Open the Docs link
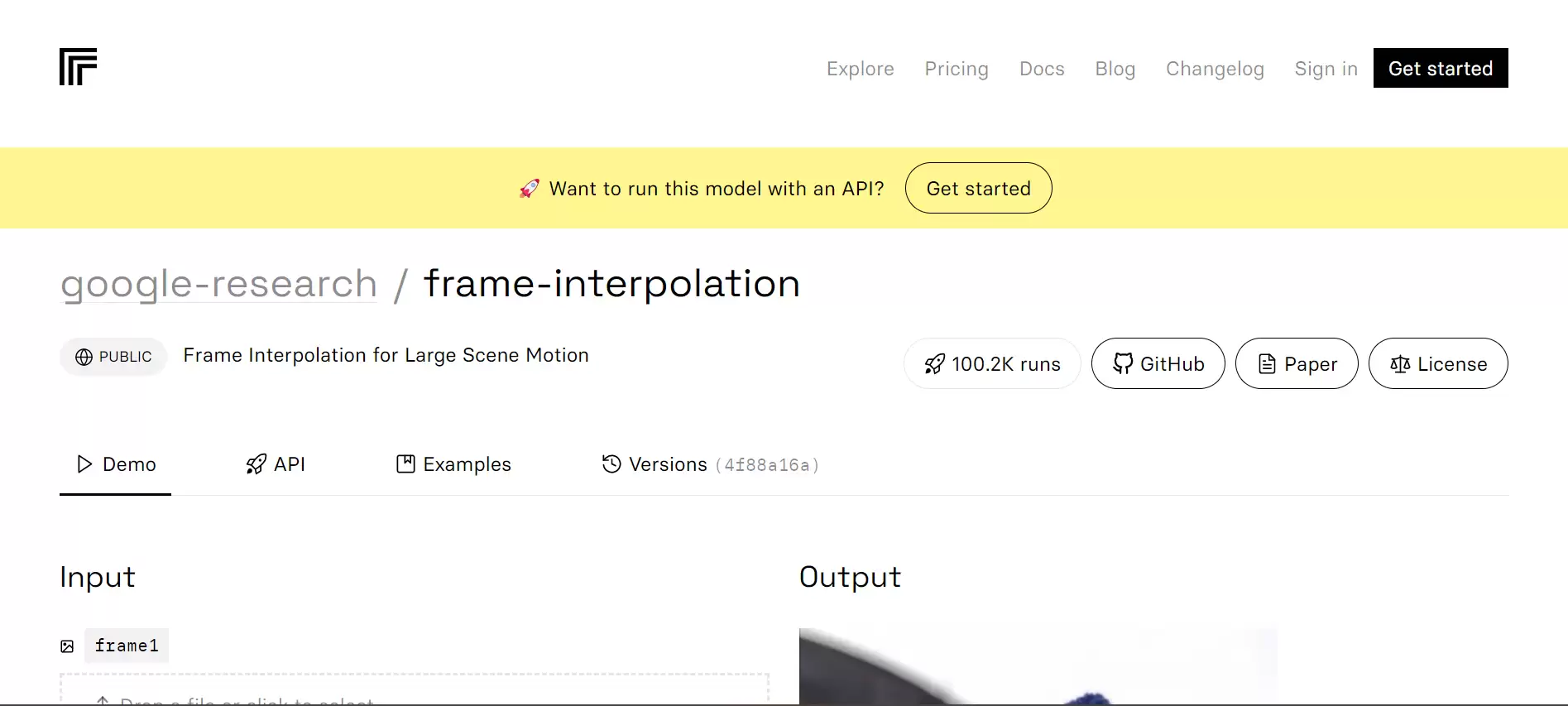This screenshot has height=706, width=1568. (1042, 69)
